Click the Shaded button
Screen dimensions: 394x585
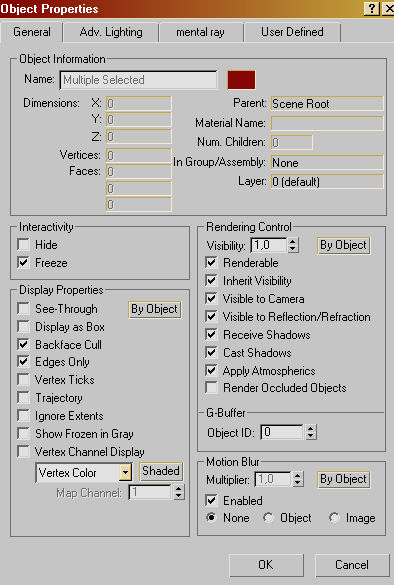click(160, 471)
